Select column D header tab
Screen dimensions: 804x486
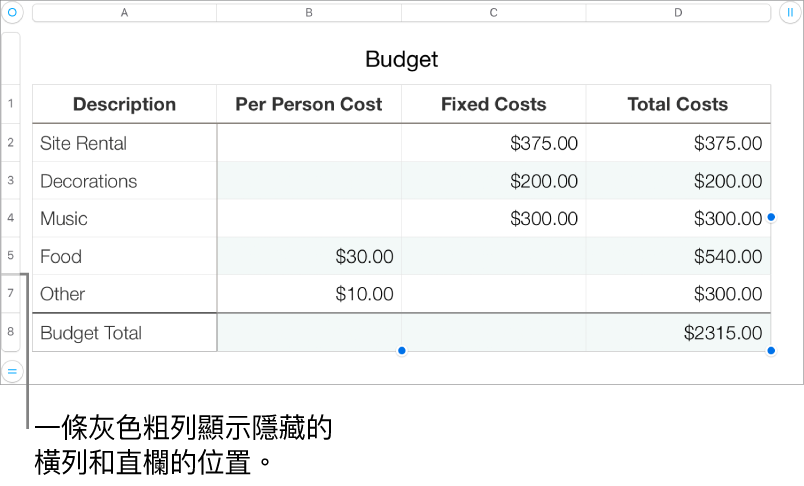[678, 13]
